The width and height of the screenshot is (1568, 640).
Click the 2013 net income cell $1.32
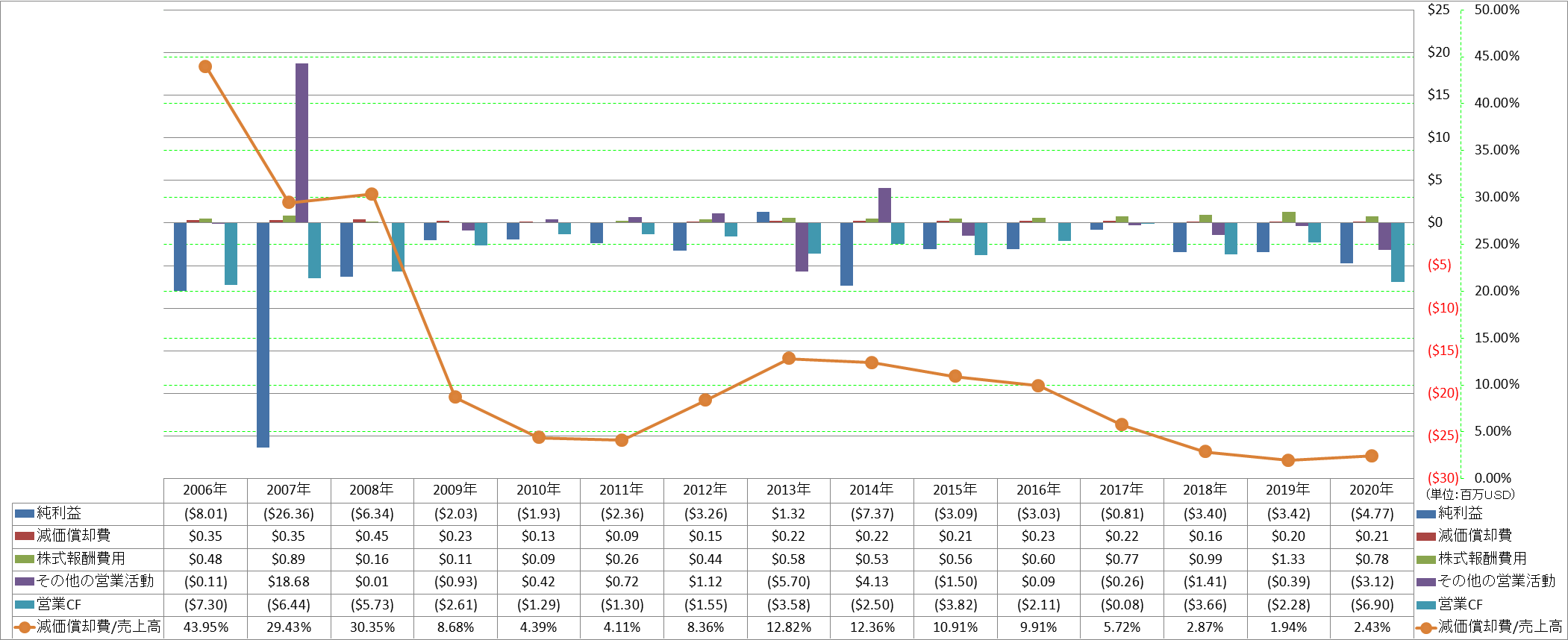[789, 514]
